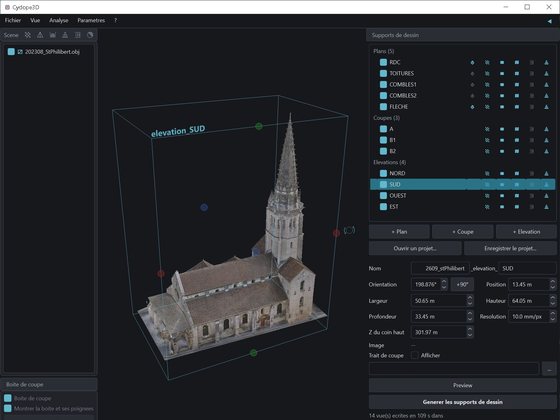The width and height of the screenshot is (560, 420).
Task: Click the Position spinner arrows
Action: click(x=552, y=284)
